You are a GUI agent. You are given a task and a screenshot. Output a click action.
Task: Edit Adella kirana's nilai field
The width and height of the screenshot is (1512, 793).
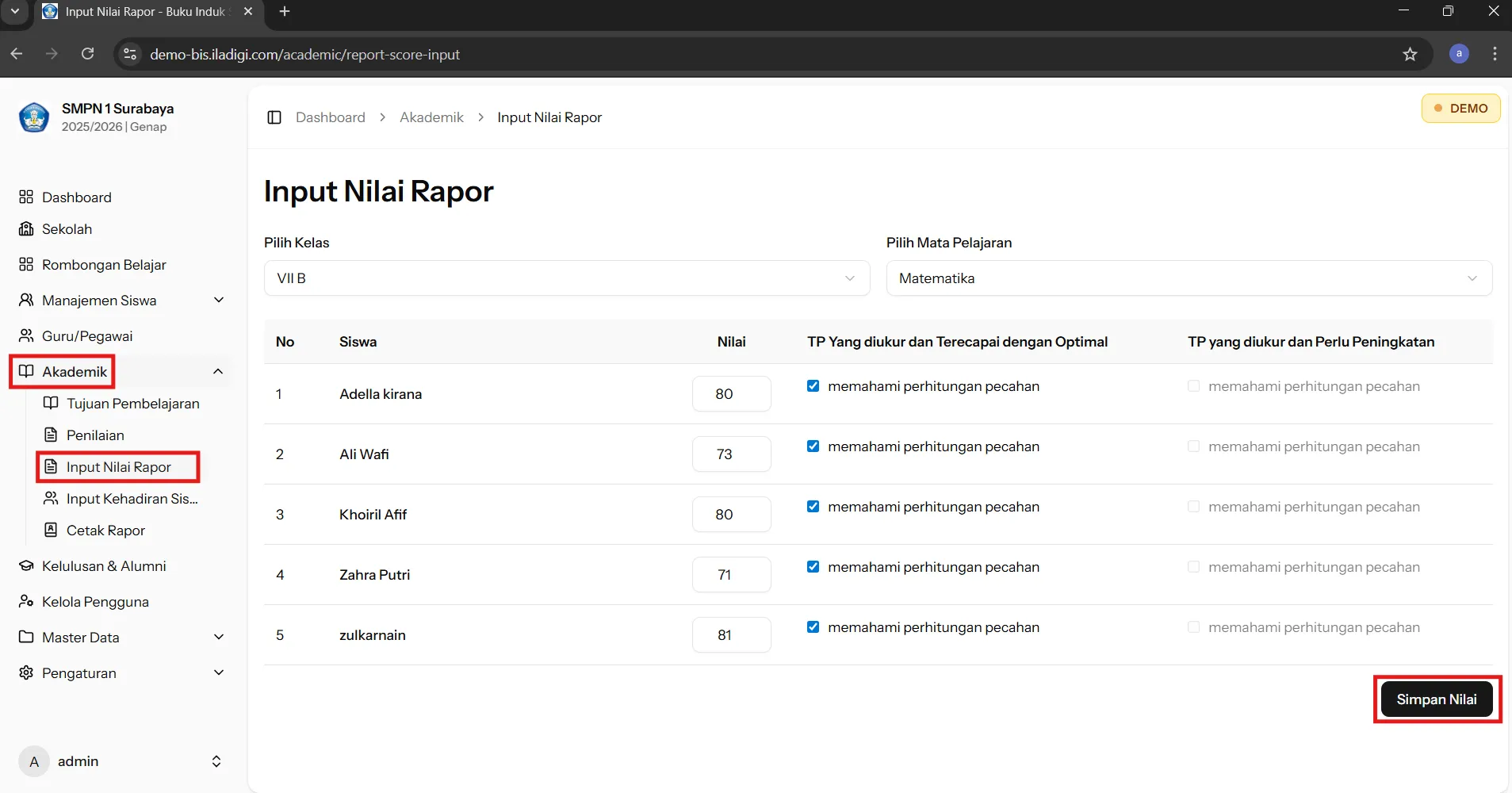(731, 394)
